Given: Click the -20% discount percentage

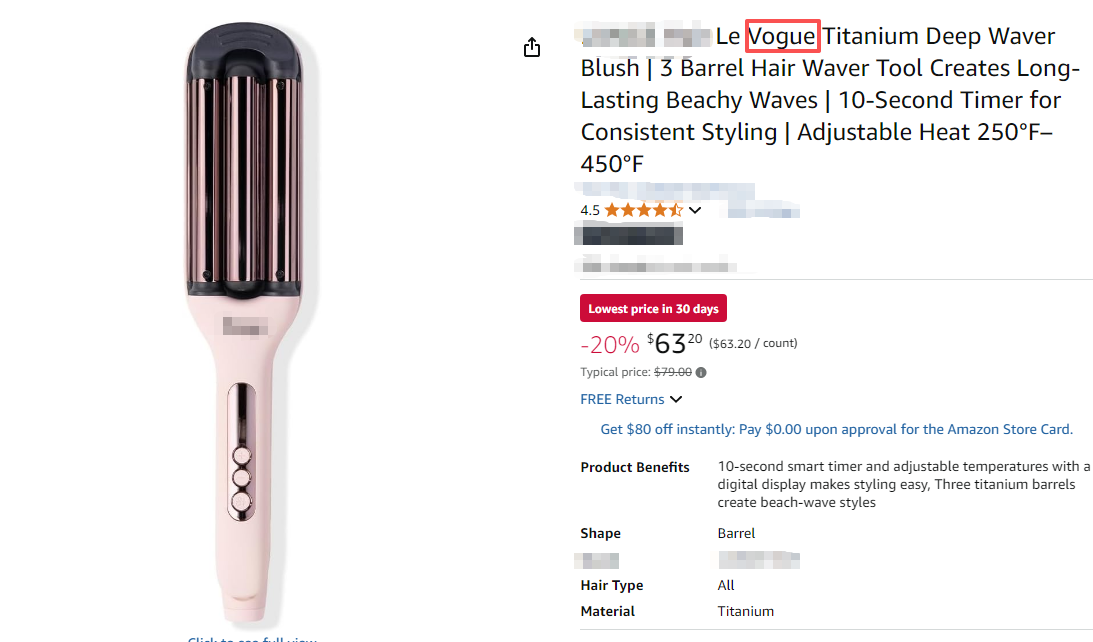Looking at the screenshot, I should click(609, 345).
